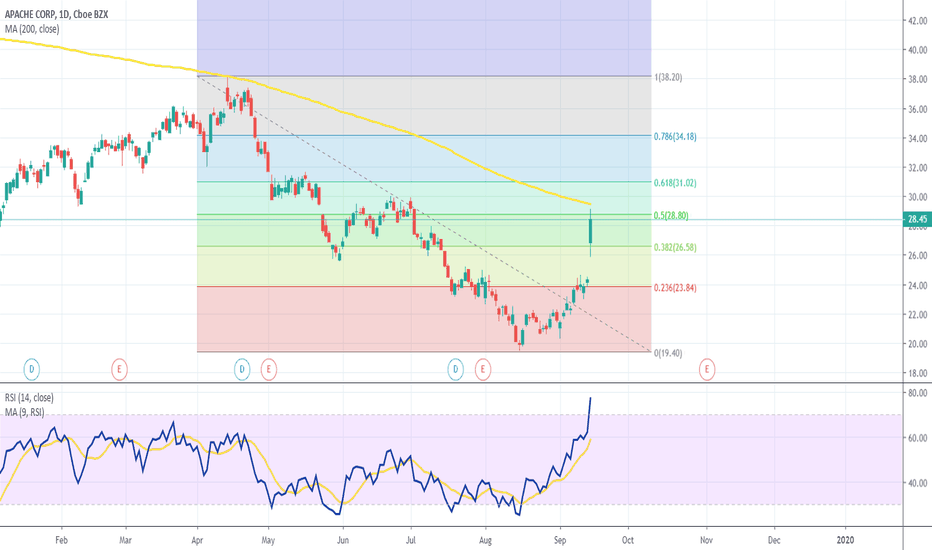Click the APACHE CORP, 1D, Cboe BZX title
932x550 pixels.
56,14
